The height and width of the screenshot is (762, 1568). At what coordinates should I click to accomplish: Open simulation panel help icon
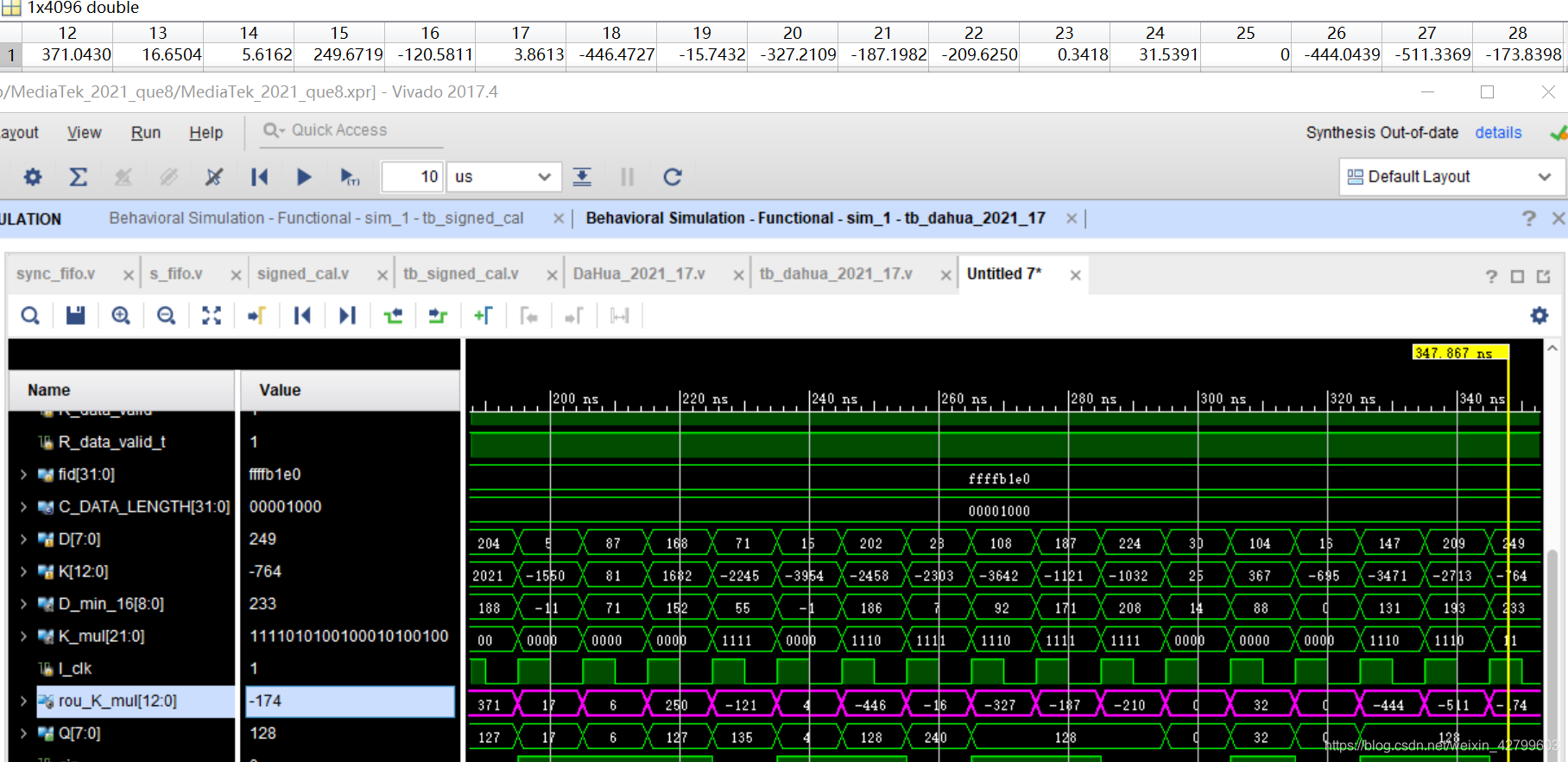(x=1529, y=218)
